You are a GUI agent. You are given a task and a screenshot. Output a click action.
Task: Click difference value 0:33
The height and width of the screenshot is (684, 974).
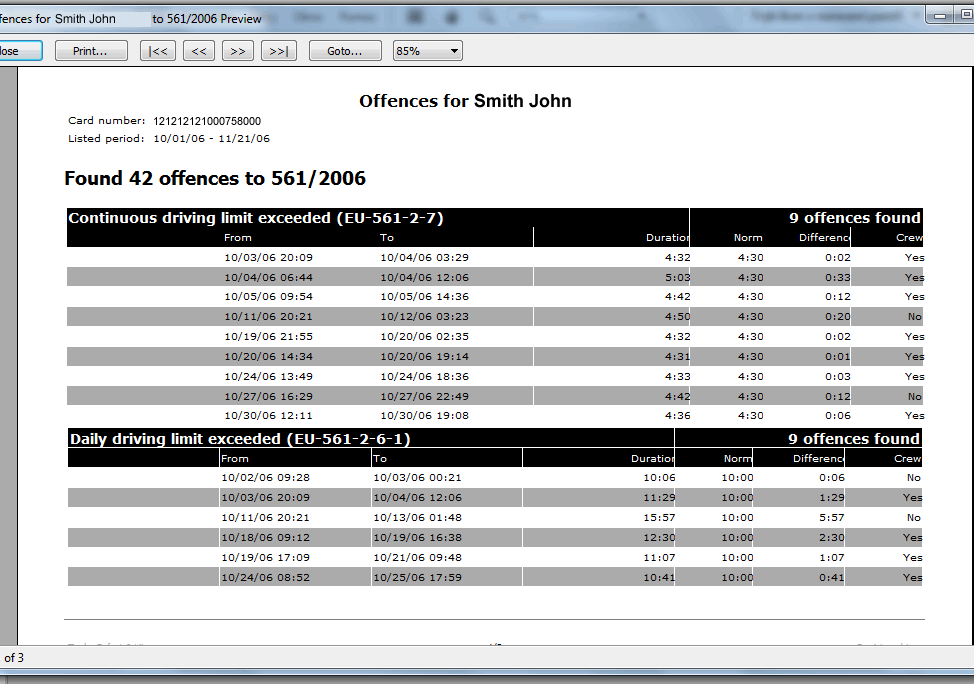(x=837, y=277)
